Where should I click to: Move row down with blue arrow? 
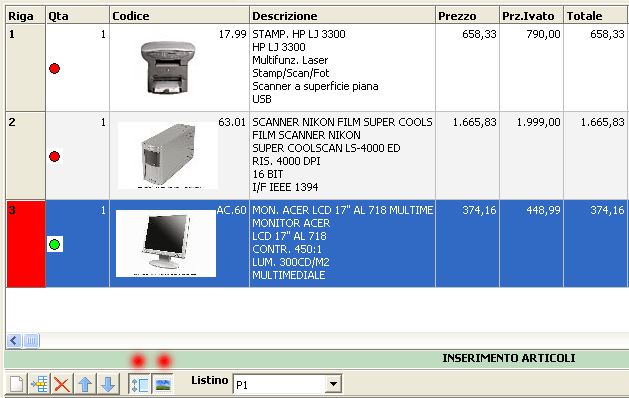(x=108, y=384)
